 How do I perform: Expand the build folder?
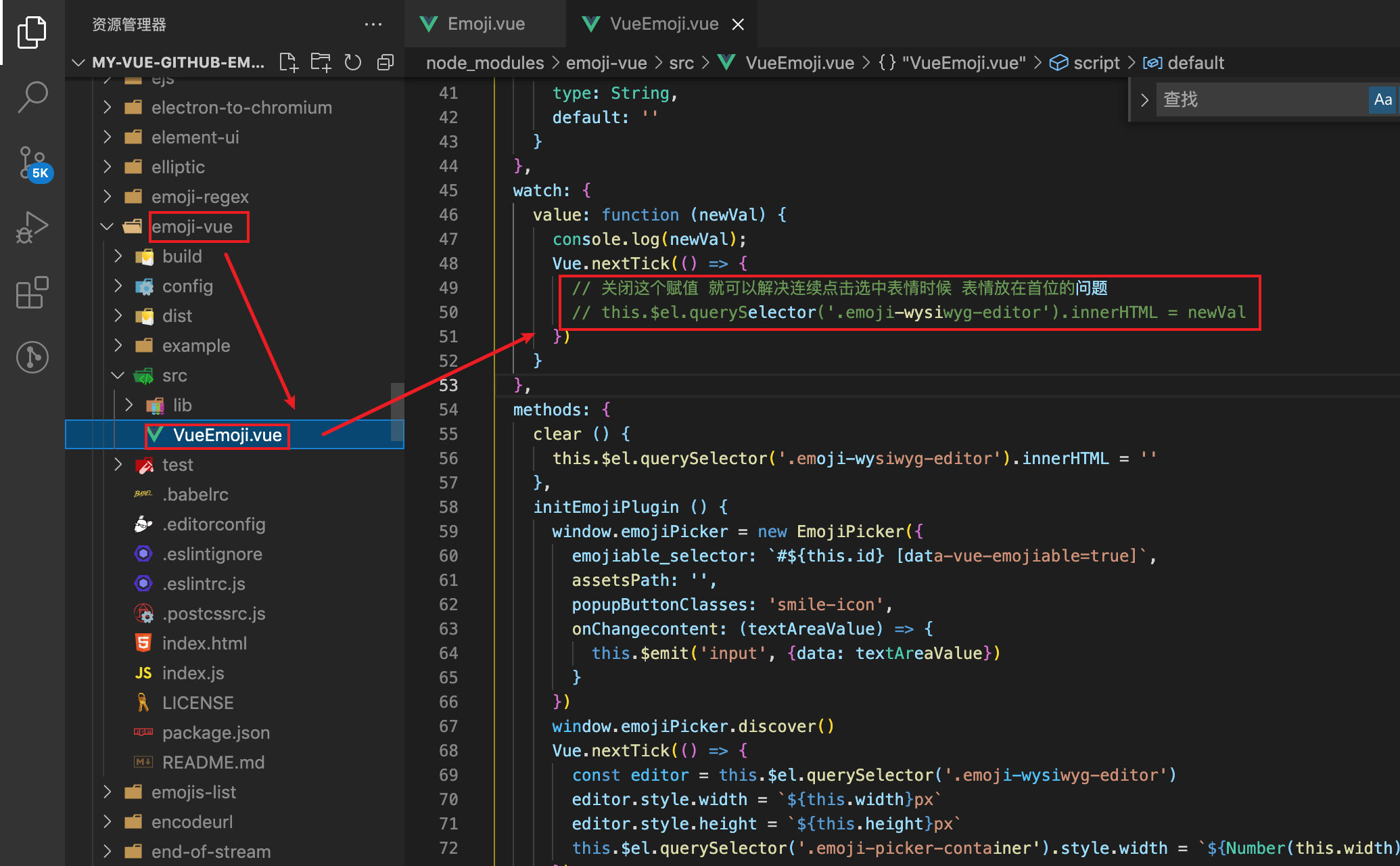(235, 256)
